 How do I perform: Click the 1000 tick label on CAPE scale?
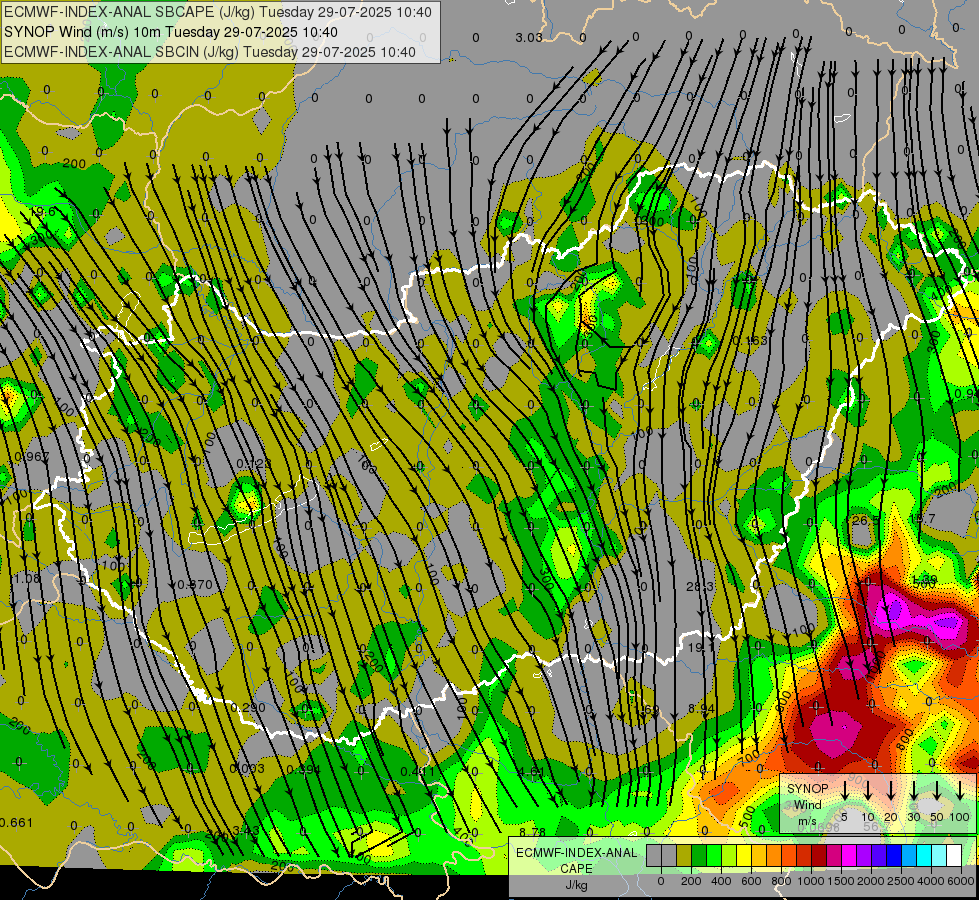click(x=811, y=881)
